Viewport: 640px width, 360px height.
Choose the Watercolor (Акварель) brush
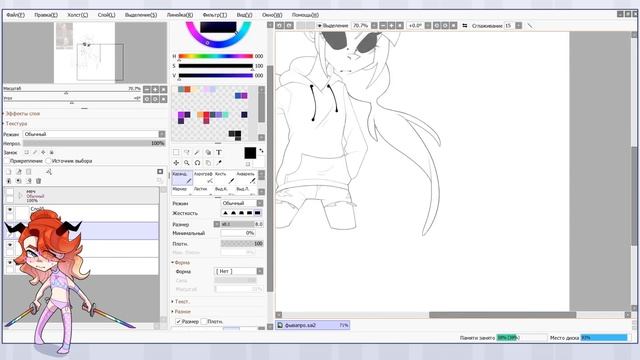(246, 177)
